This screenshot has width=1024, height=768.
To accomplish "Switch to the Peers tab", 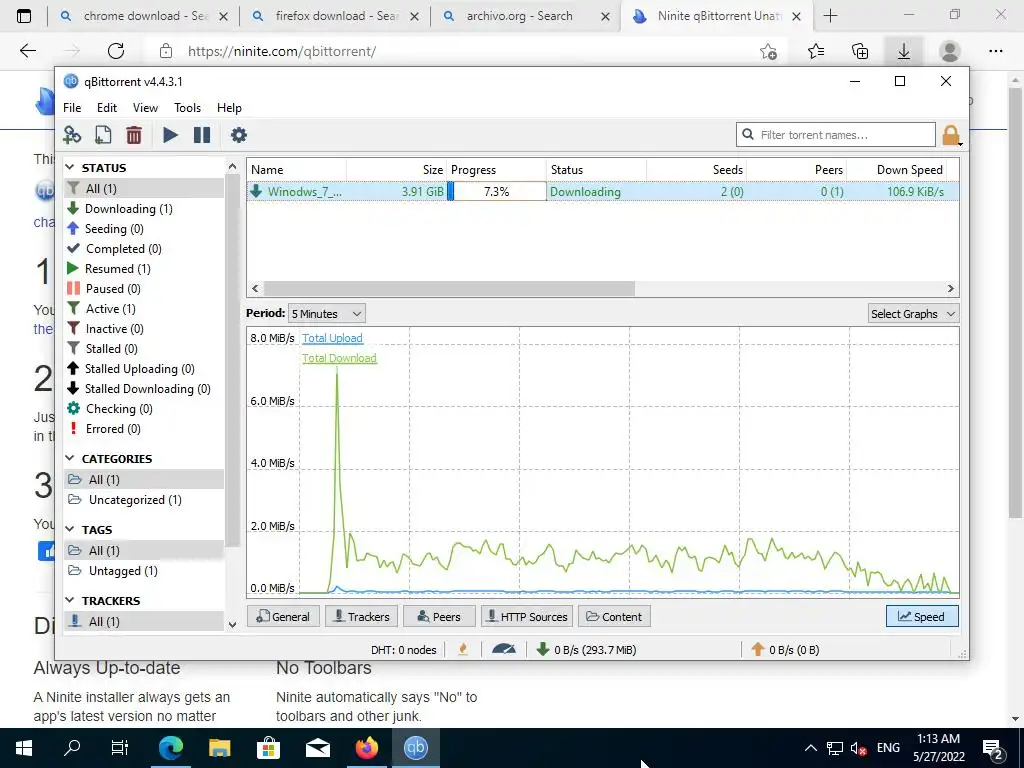I will [x=439, y=616].
